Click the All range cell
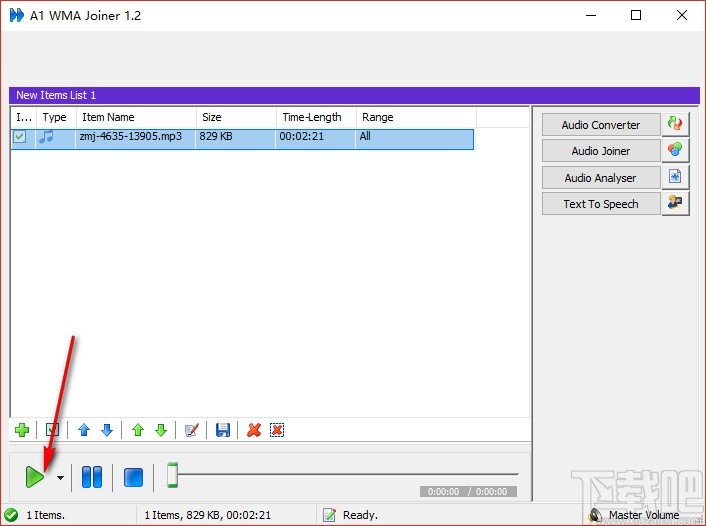The width and height of the screenshot is (706, 526). pos(365,136)
